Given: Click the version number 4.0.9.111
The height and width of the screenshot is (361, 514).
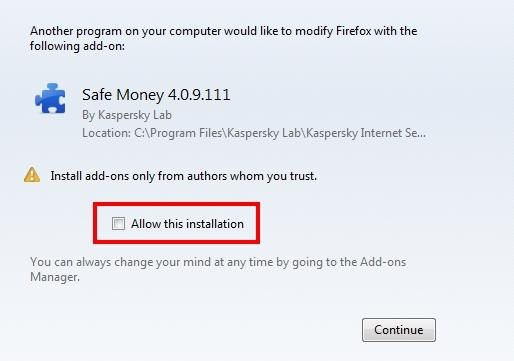Looking at the screenshot, I should click(x=199, y=95).
